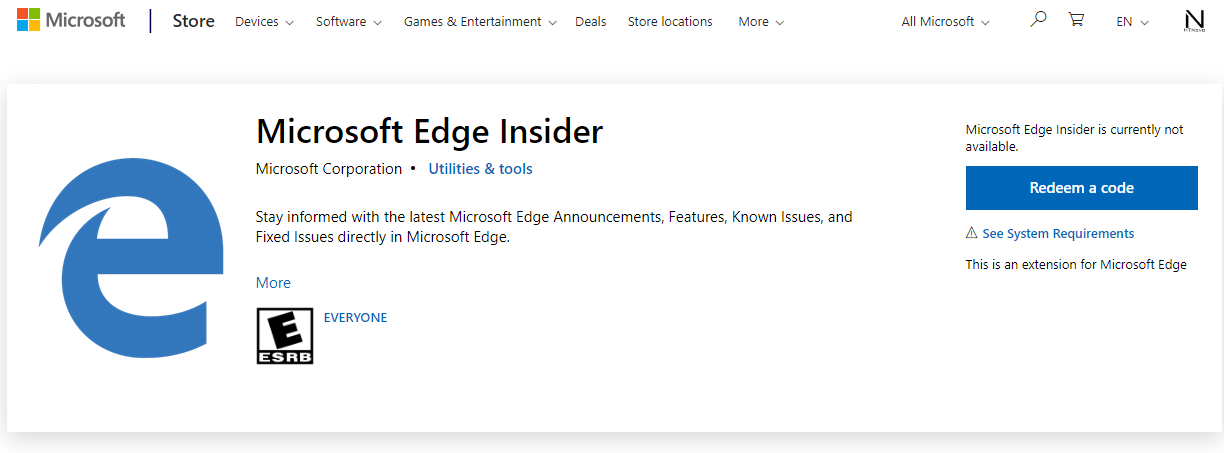Open the EN language selector
Viewport: 1224px width, 453px height.
coord(1132,21)
